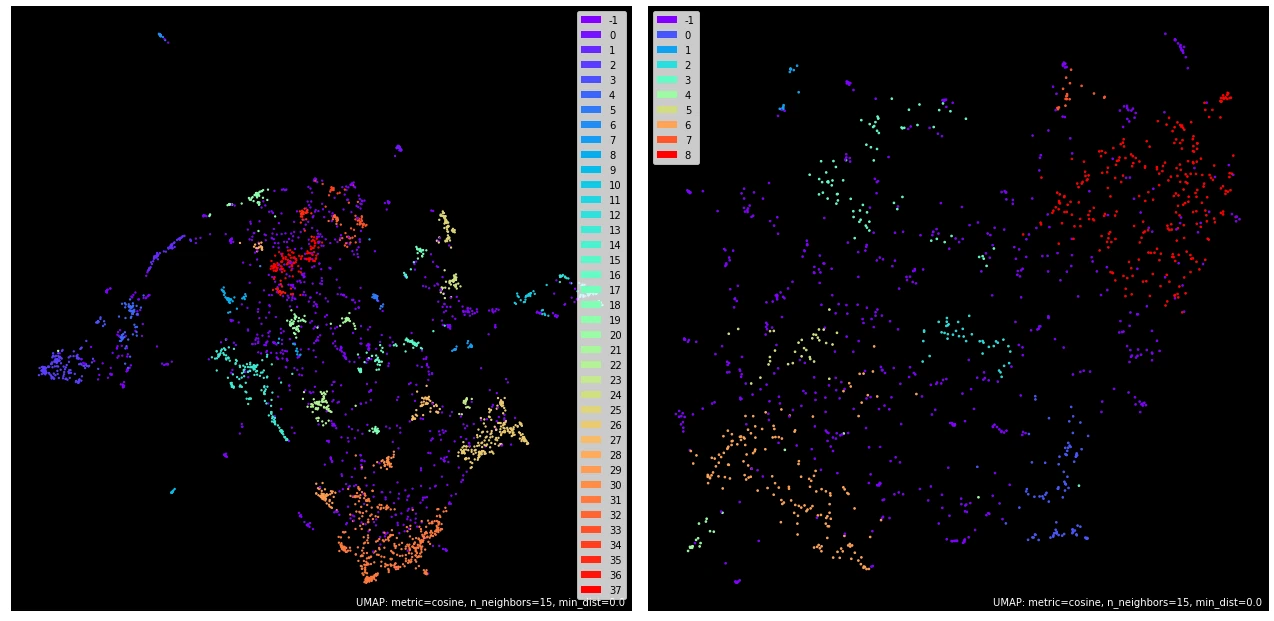This screenshot has height=621, width=1274.
Task: Select cluster 26 swatch in left plot legend
Action: pos(591,425)
